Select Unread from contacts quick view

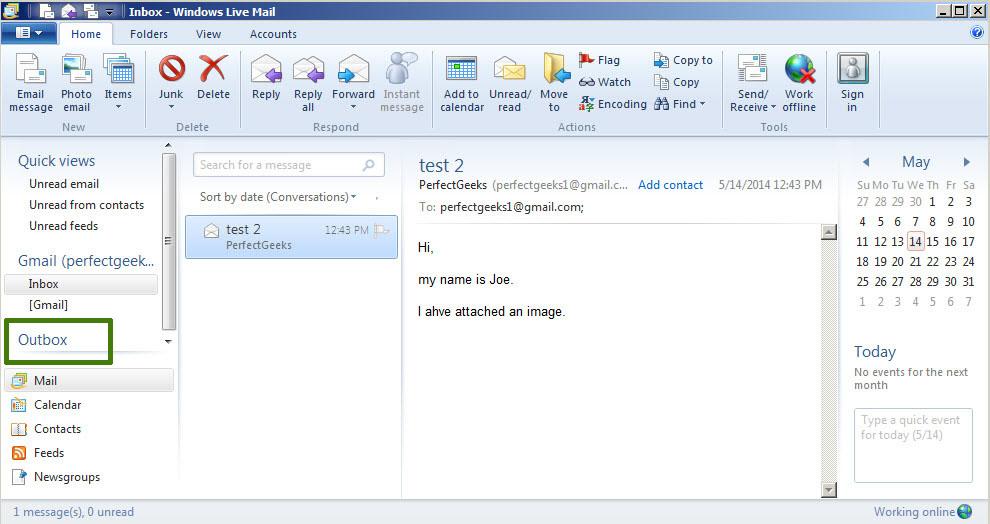click(86, 205)
